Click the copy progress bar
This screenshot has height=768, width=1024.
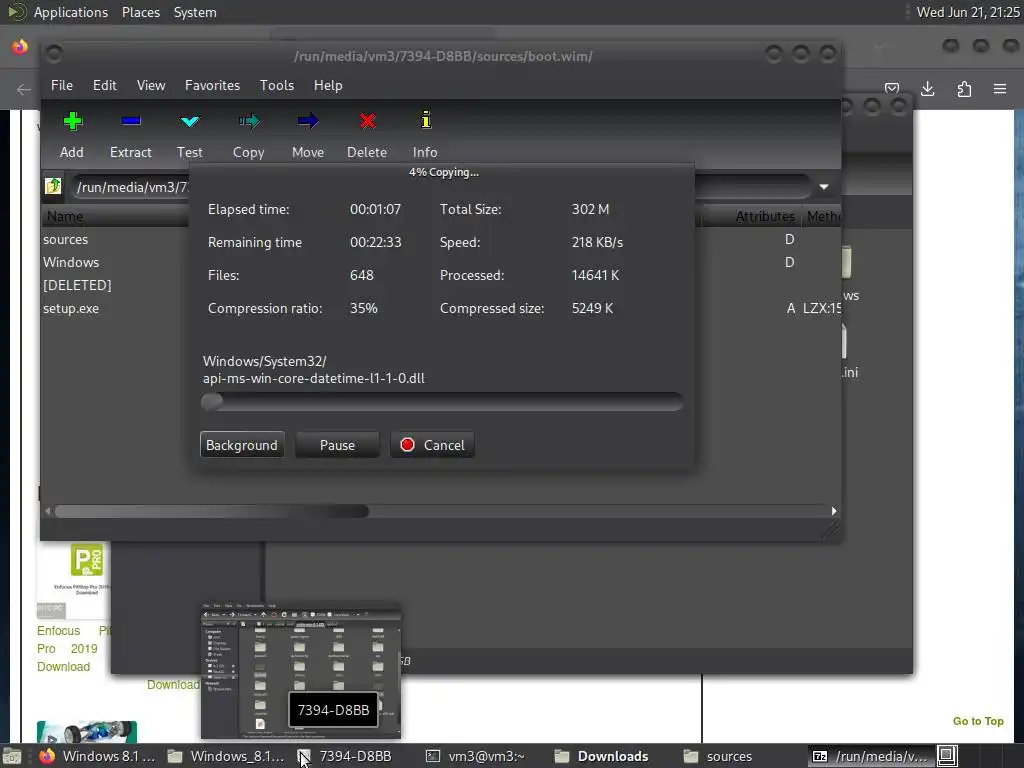442,401
